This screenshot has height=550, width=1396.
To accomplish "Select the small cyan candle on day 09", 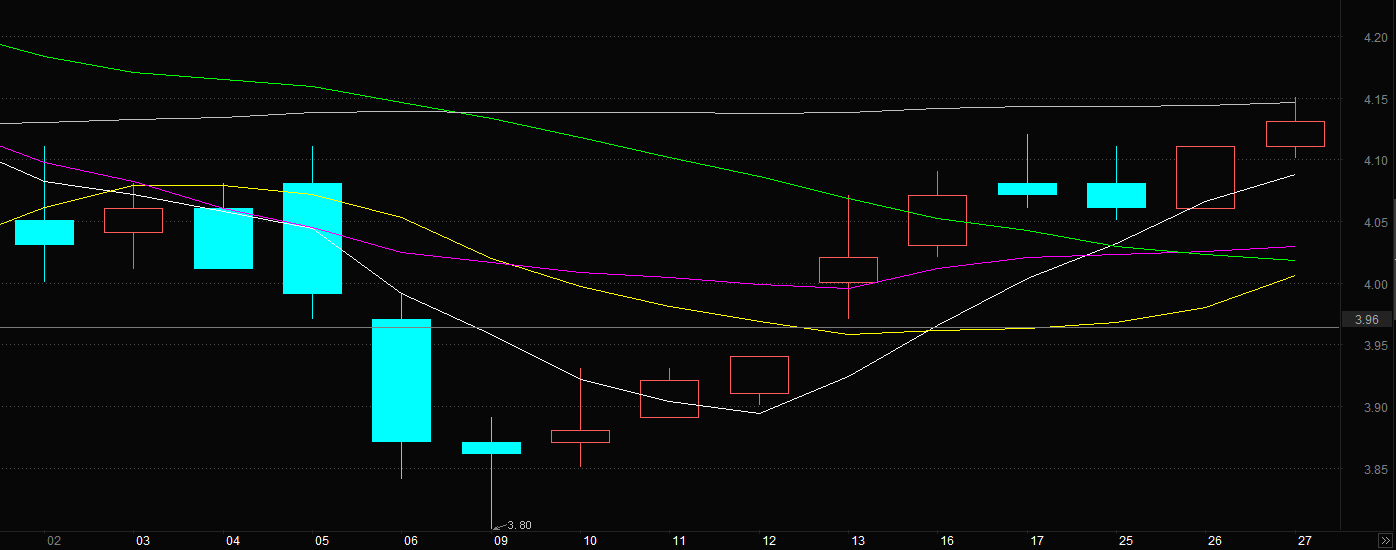I will 491,448.
